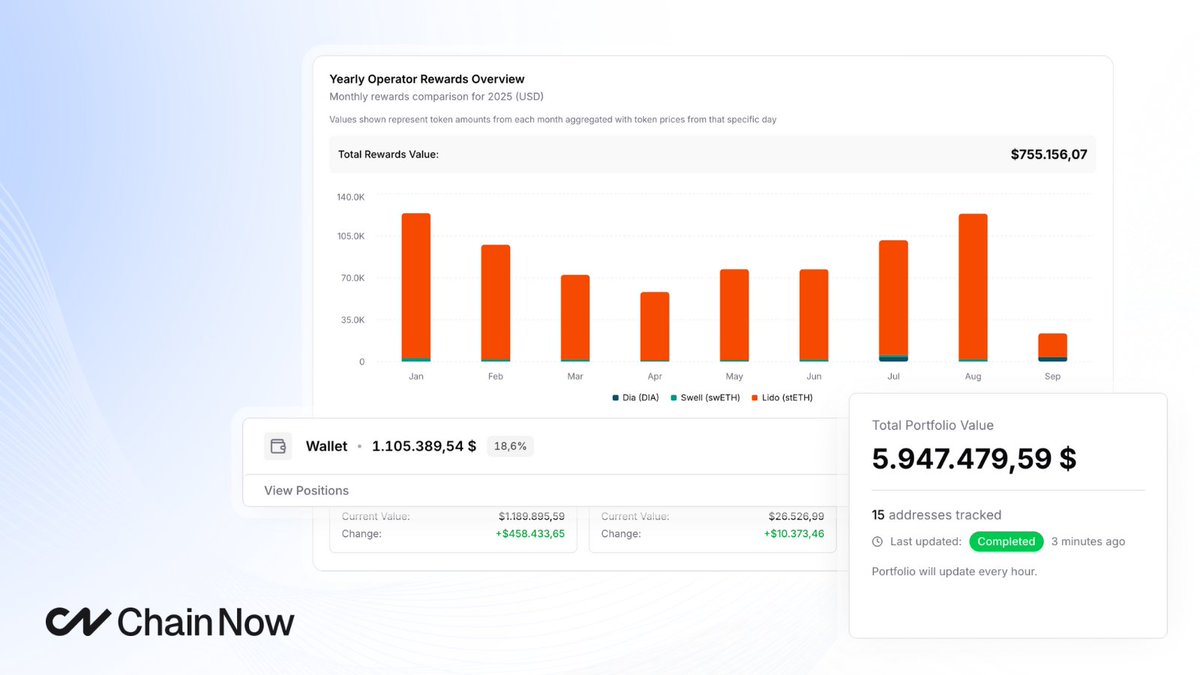The height and width of the screenshot is (675, 1200).
Task: Select the May rewards bar
Action: tap(734, 315)
